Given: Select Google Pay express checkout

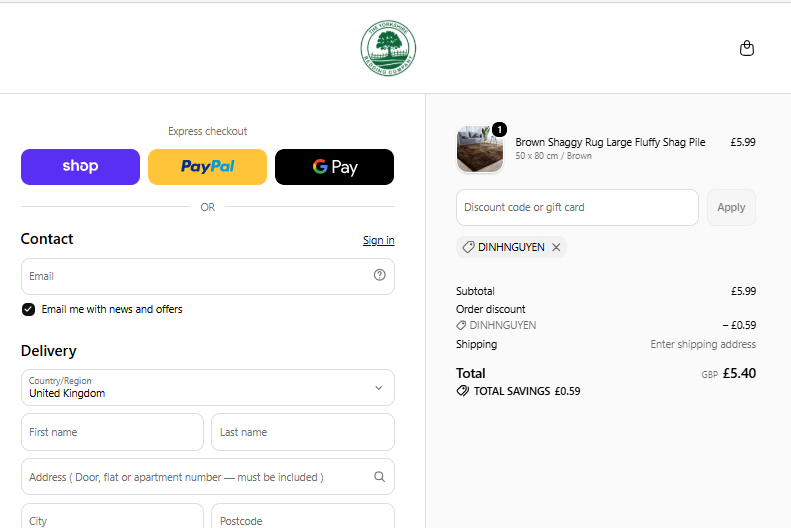Looking at the screenshot, I should (x=334, y=167).
